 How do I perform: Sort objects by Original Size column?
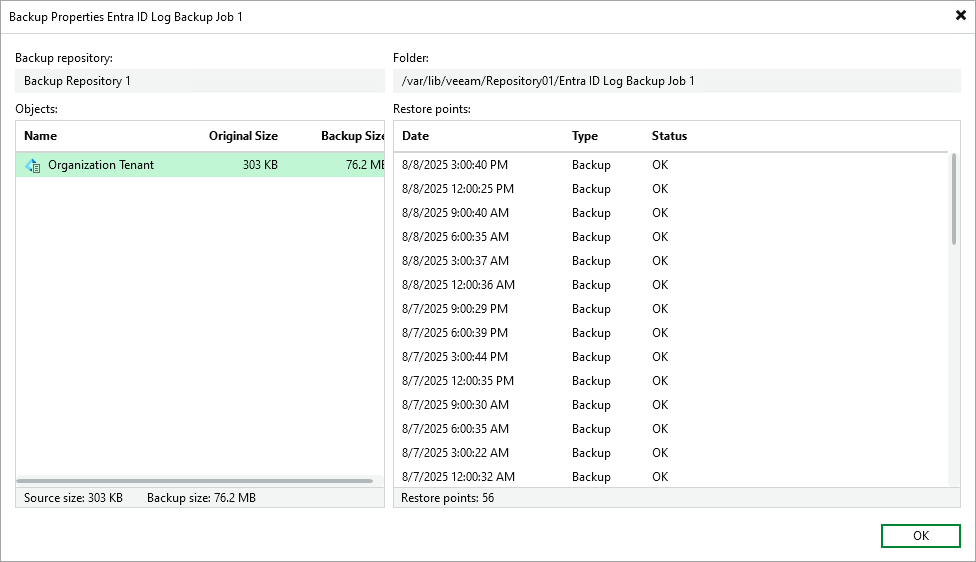coord(243,136)
